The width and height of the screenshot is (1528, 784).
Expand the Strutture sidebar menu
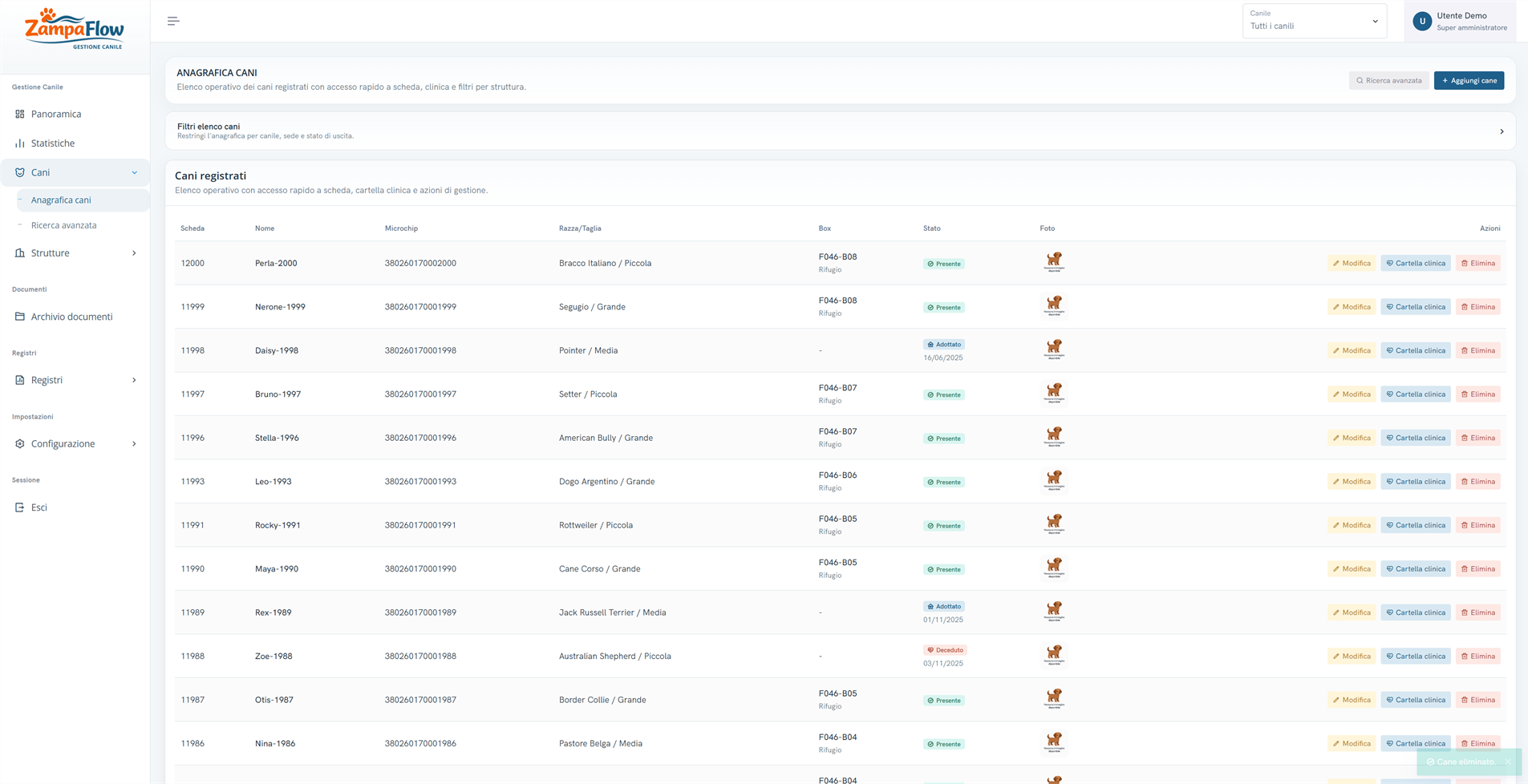pos(75,253)
